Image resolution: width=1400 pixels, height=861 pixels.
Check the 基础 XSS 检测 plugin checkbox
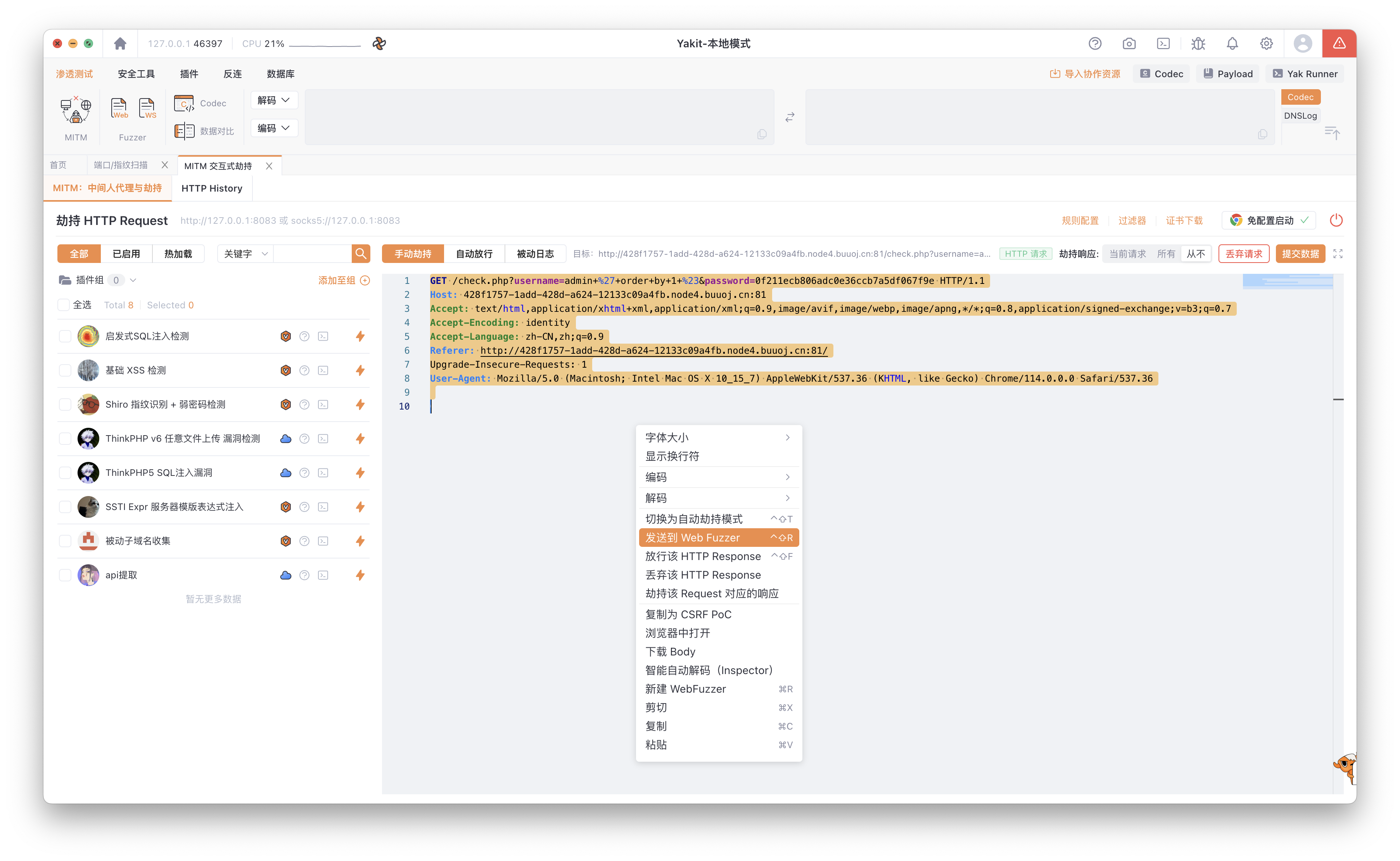[65, 370]
